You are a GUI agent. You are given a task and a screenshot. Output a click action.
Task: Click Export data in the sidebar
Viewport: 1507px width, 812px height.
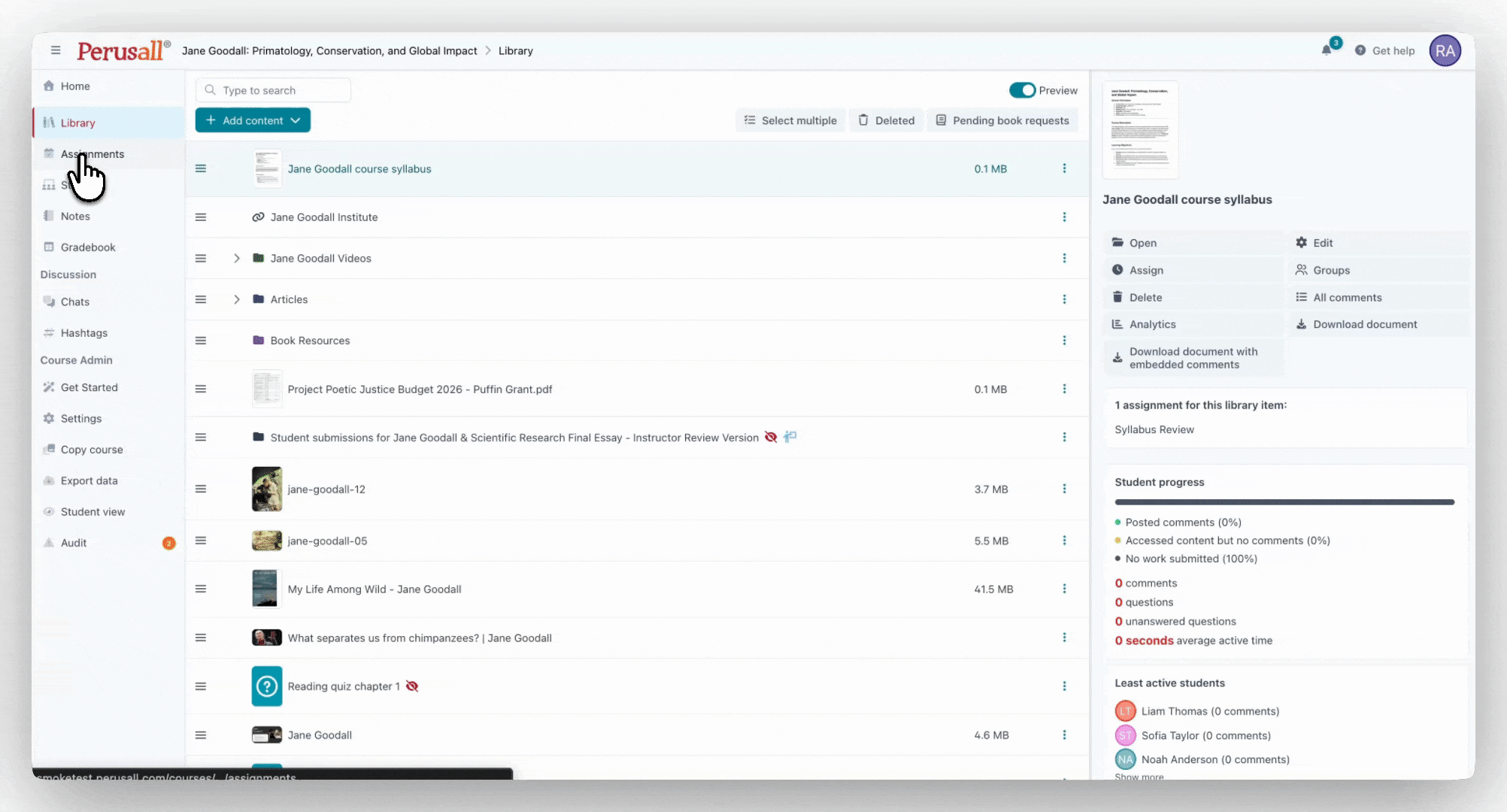(x=109, y=481)
